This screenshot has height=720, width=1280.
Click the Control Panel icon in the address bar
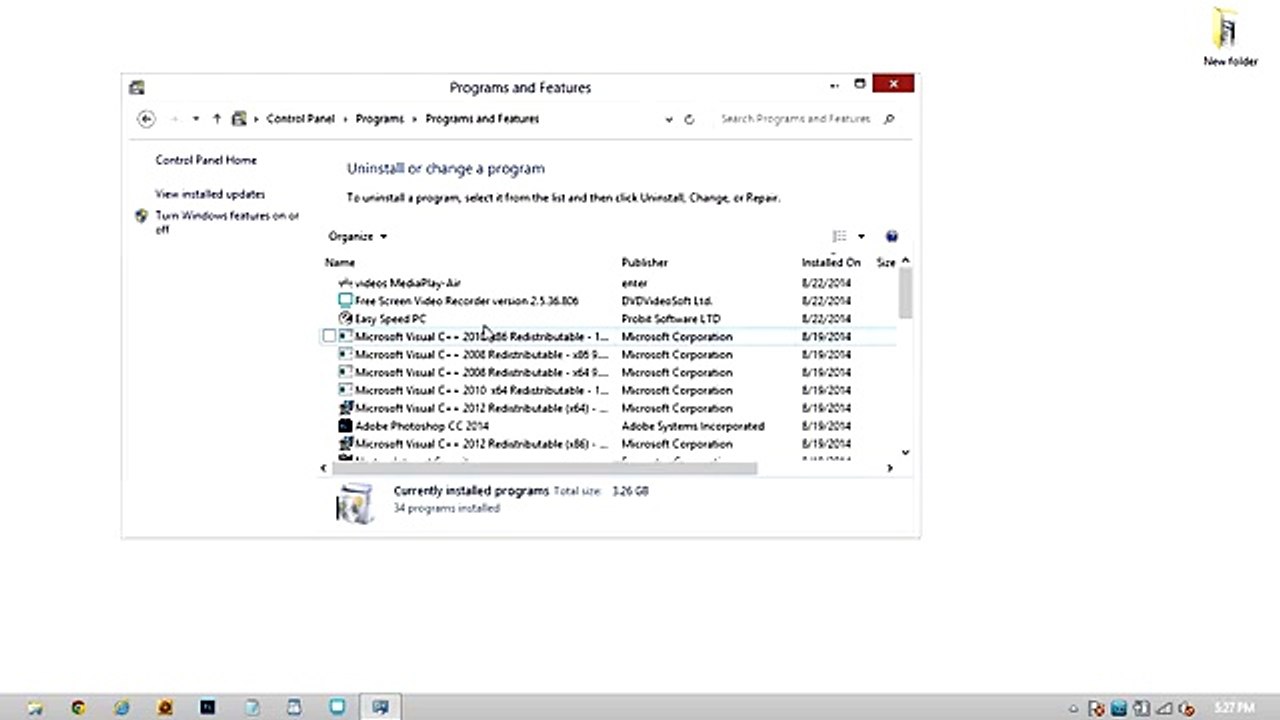pyautogui.click(x=239, y=119)
